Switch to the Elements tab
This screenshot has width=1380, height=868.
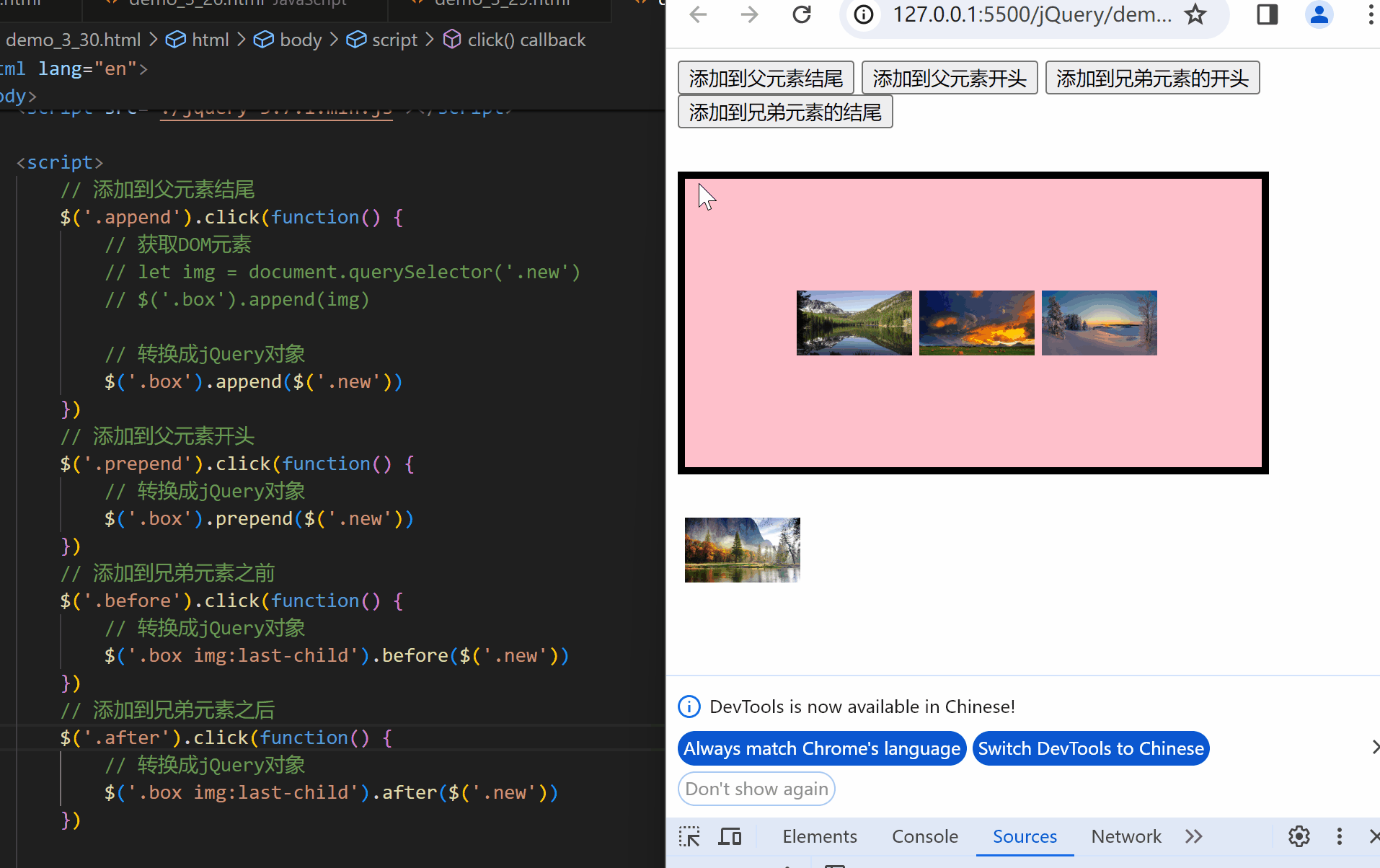(x=820, y=836)
